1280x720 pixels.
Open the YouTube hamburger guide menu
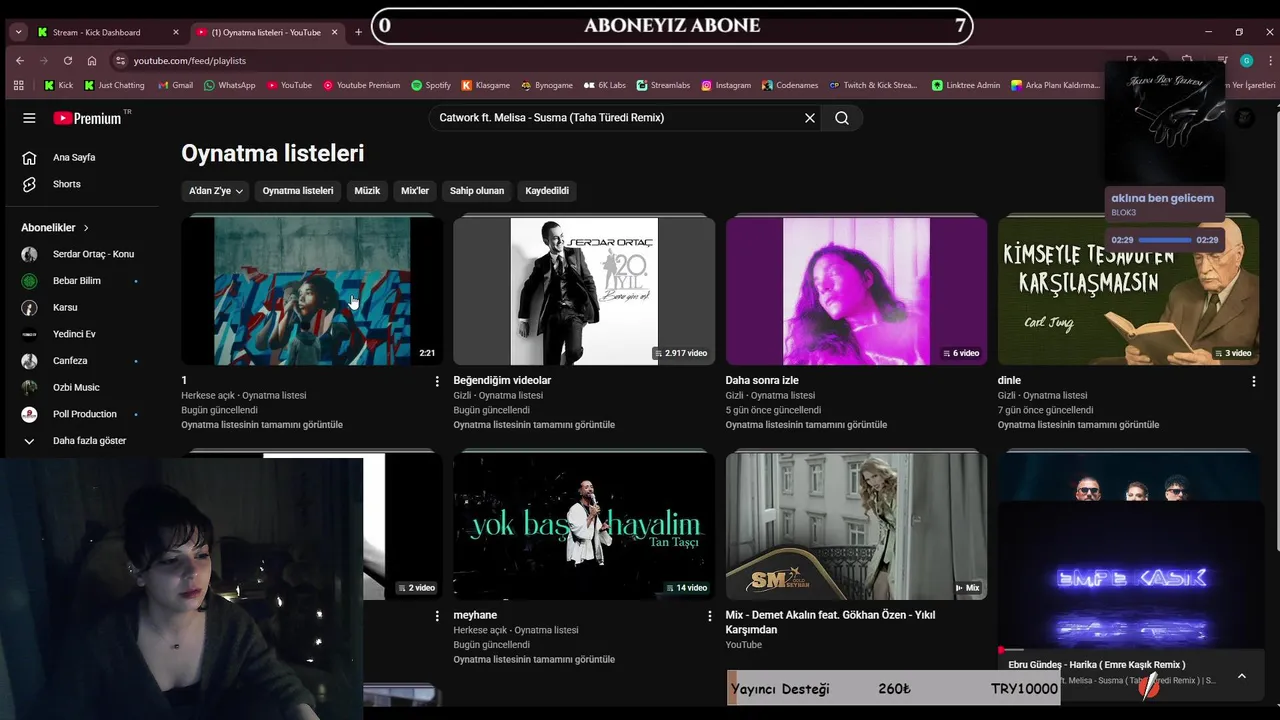click(29, 118)
